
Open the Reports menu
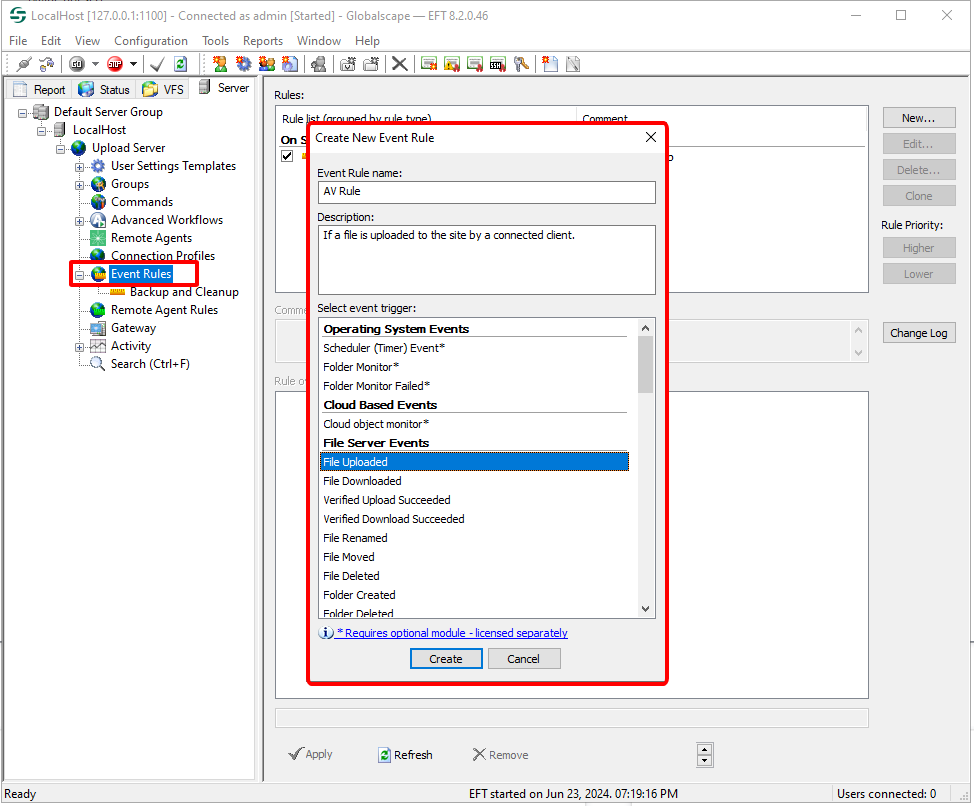click(x=263, y=41)
